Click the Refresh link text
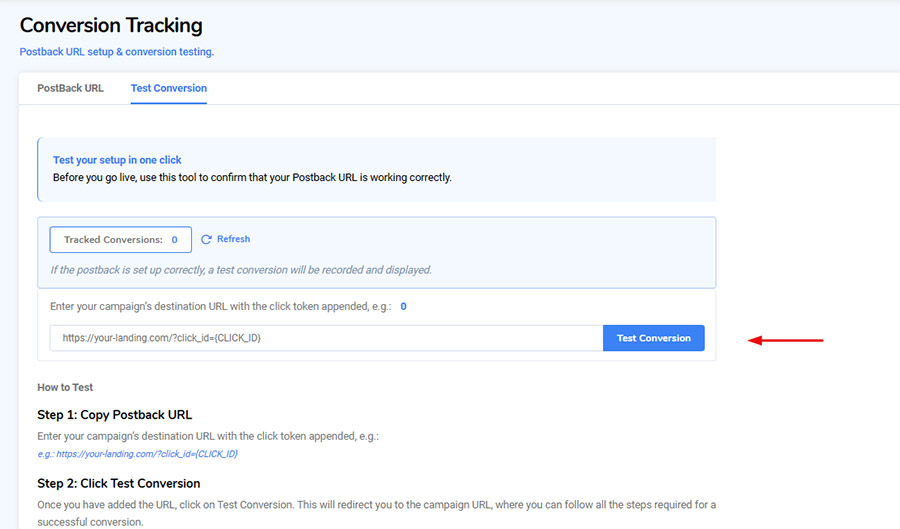Screen dimensions: 900x529 click(x=233, y=240)
